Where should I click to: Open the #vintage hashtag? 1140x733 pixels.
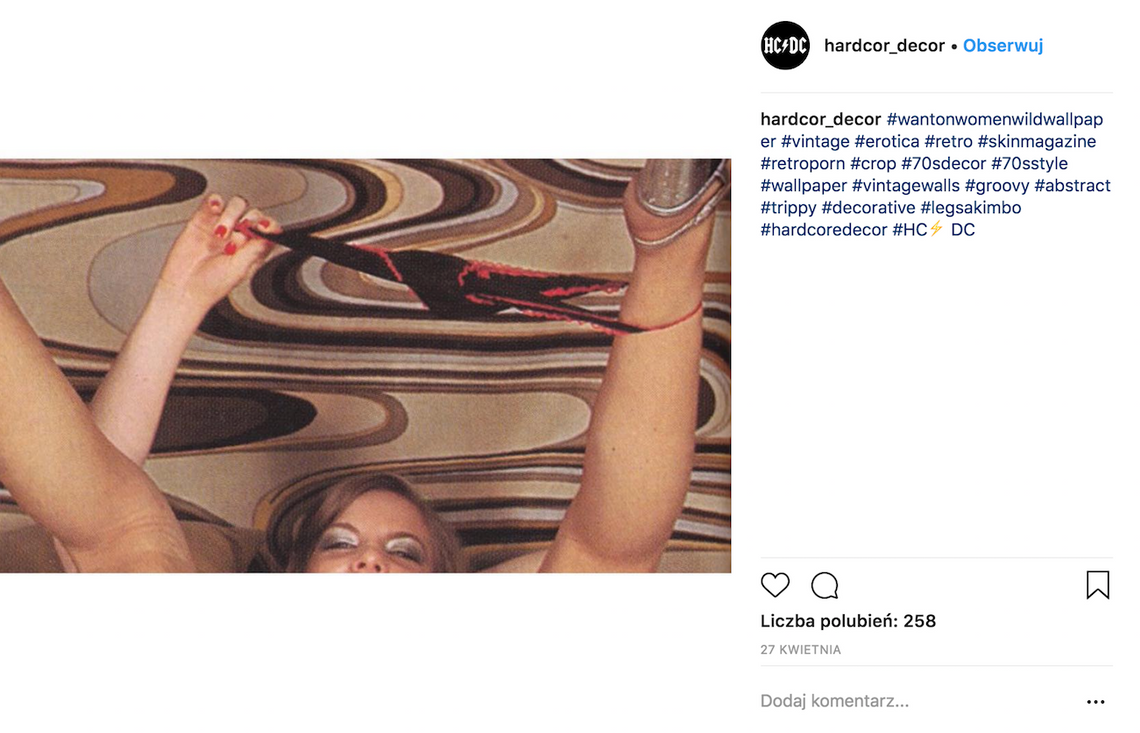815,141
